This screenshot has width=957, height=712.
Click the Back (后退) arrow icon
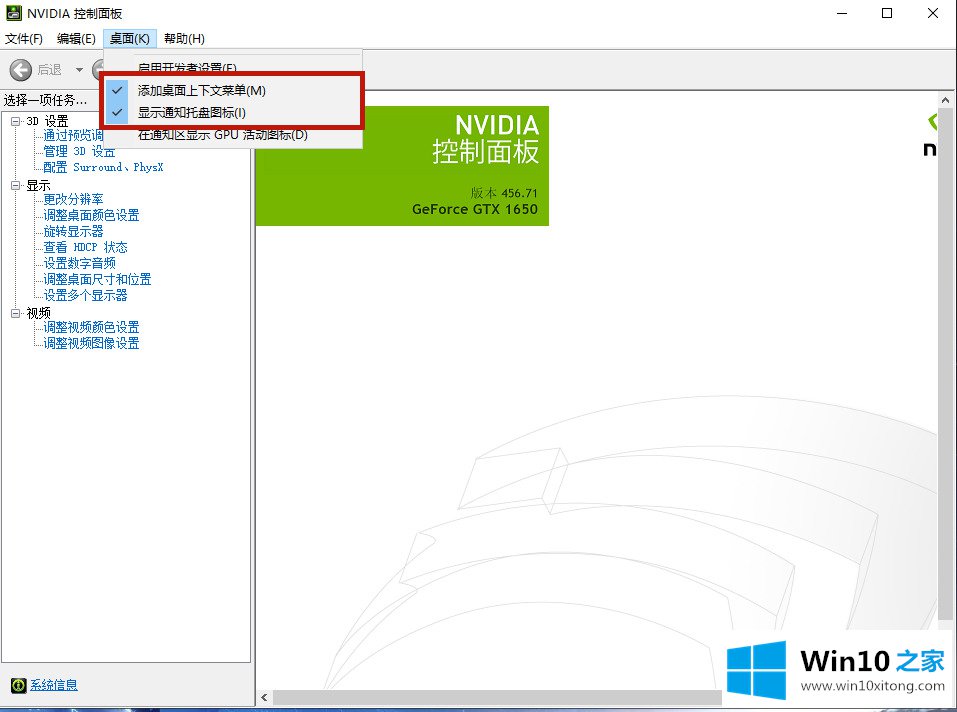coord(21,70)
